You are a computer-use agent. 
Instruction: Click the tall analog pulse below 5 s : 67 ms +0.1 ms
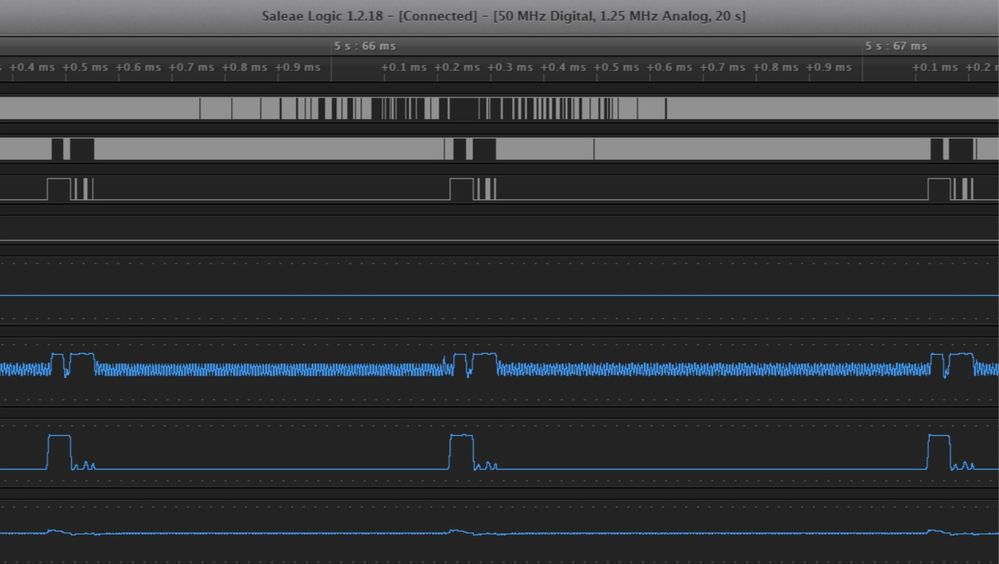tap(939, 452)
